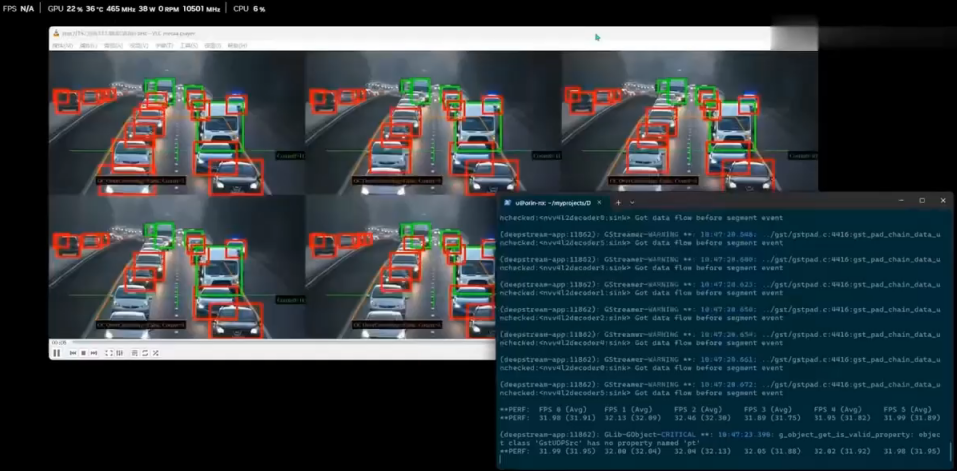Open the Audio (音频) menu in VLC

[x=113, y=45]
